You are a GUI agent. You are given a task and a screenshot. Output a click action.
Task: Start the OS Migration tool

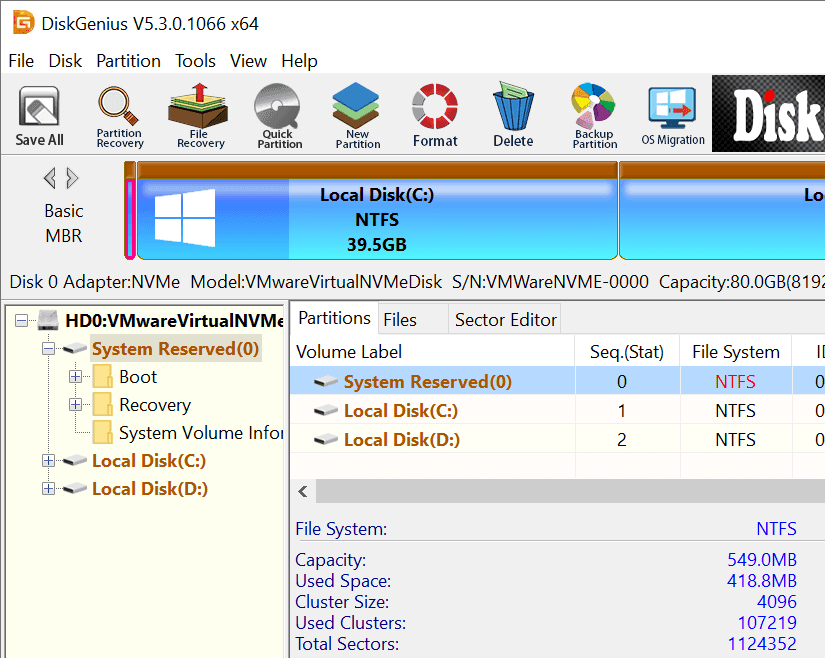[673, 116]
